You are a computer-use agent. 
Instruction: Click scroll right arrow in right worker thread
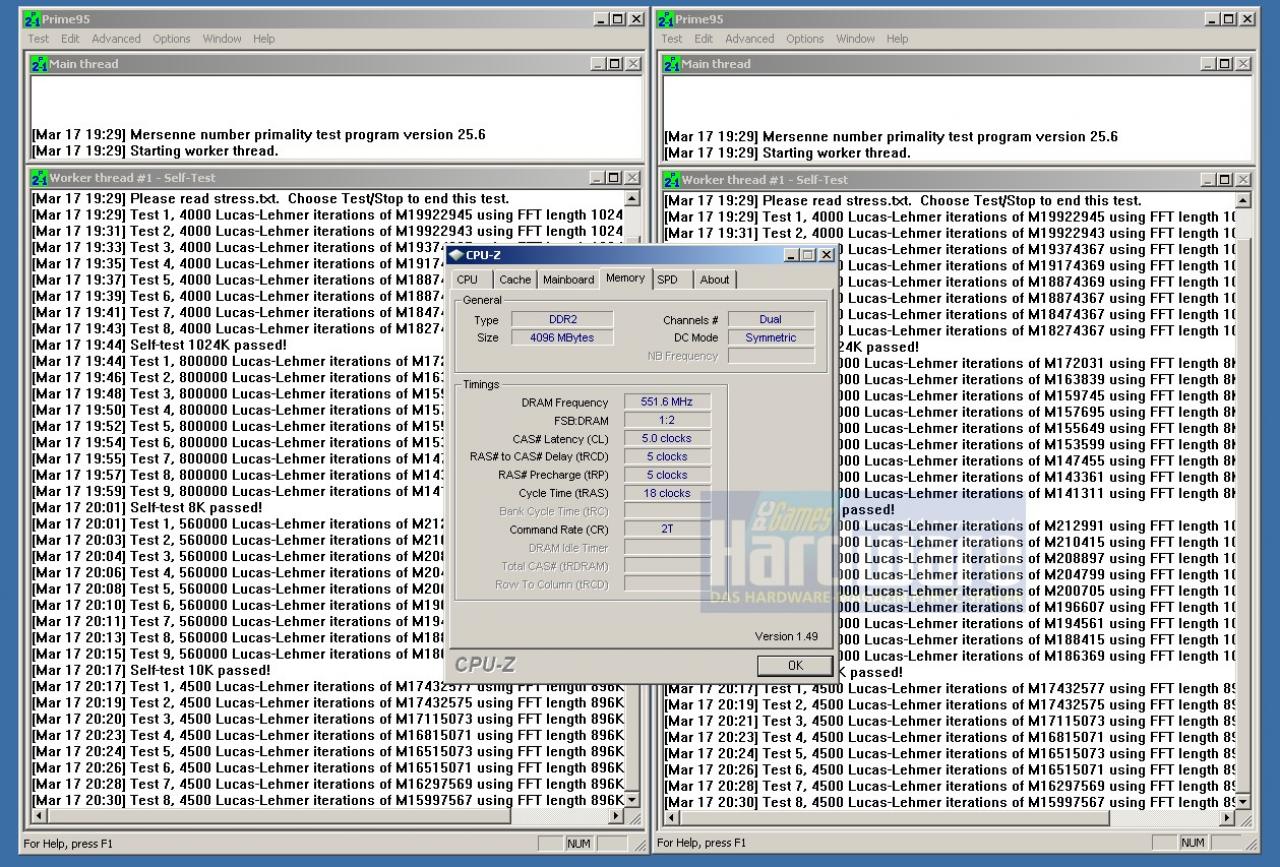1227,818
